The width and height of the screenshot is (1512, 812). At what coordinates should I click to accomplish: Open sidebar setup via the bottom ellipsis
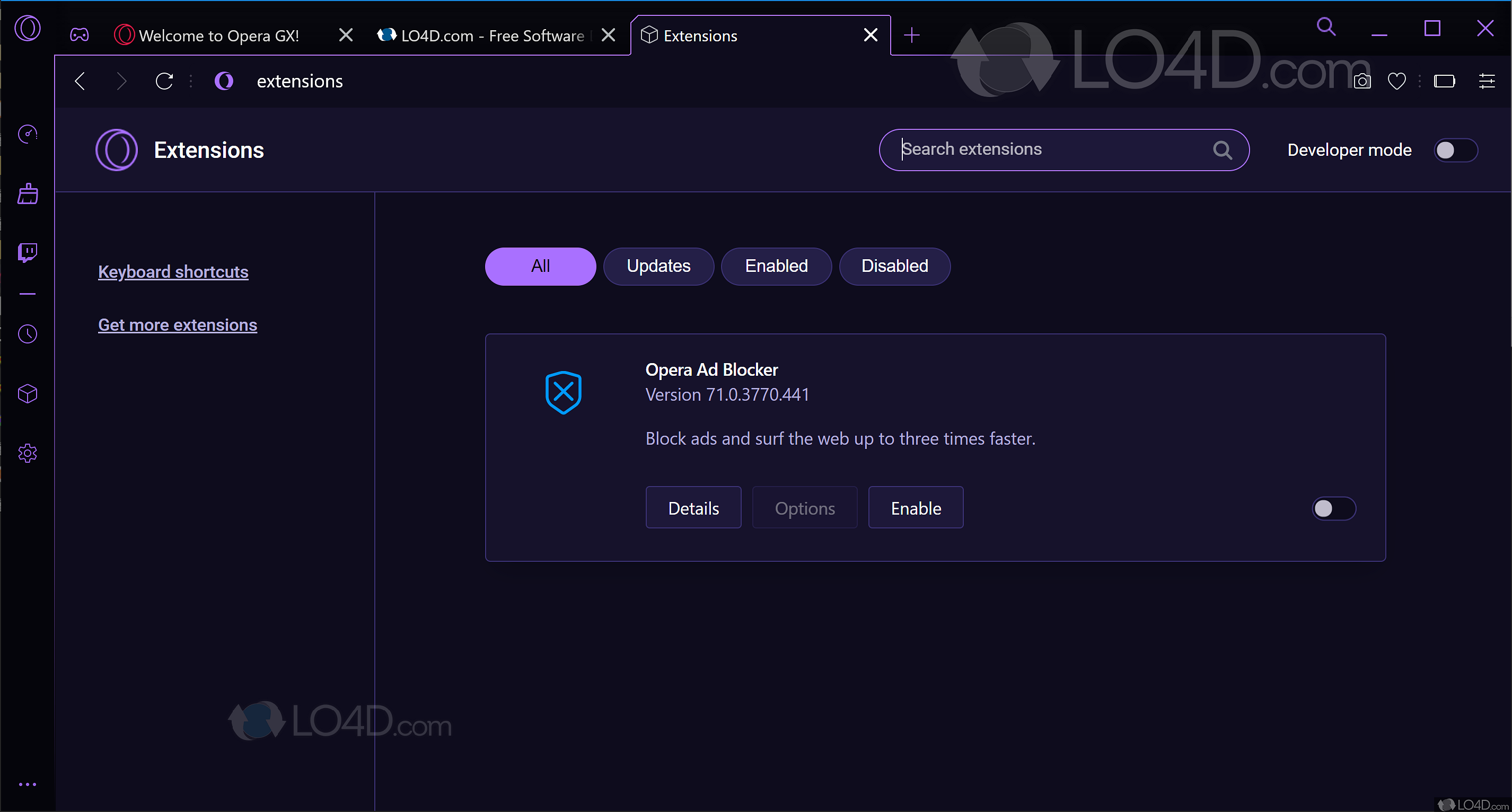tap(28, 784)
